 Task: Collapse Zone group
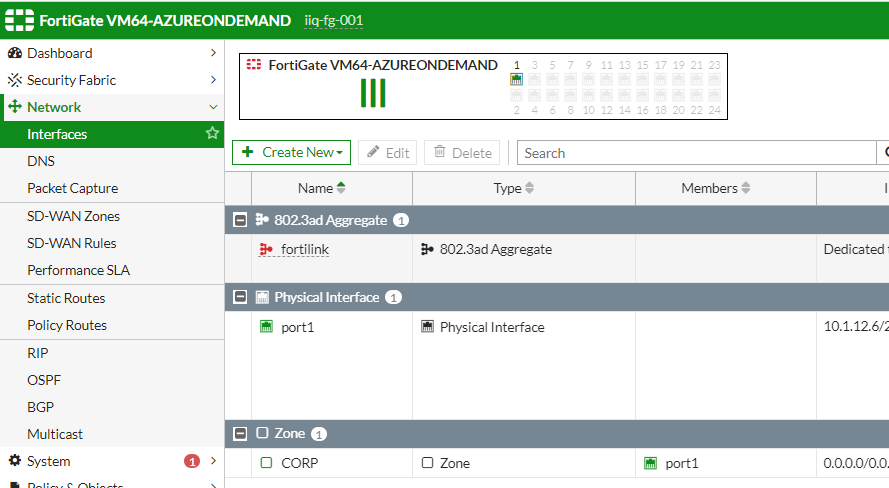pos(240,434)
